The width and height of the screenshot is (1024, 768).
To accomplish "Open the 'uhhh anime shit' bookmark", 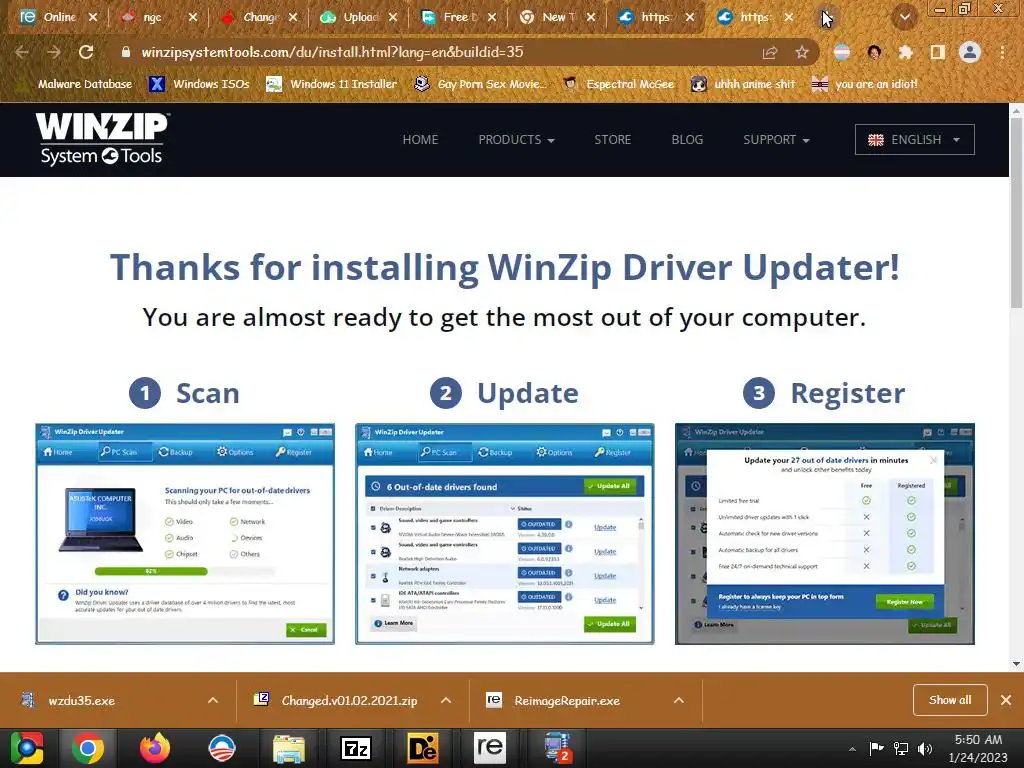I will click(743, 84).
